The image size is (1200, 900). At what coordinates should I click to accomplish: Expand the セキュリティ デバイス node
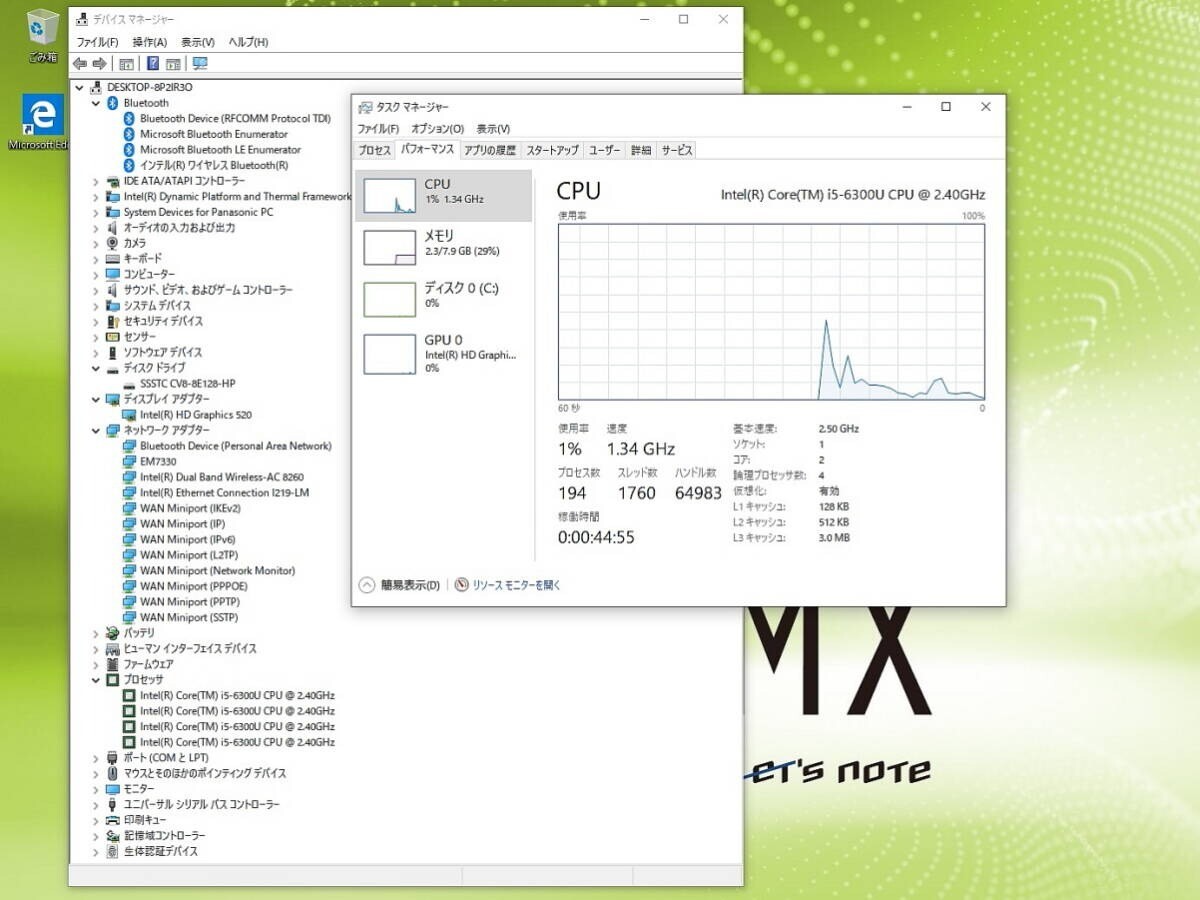click(x=96, y=321)
